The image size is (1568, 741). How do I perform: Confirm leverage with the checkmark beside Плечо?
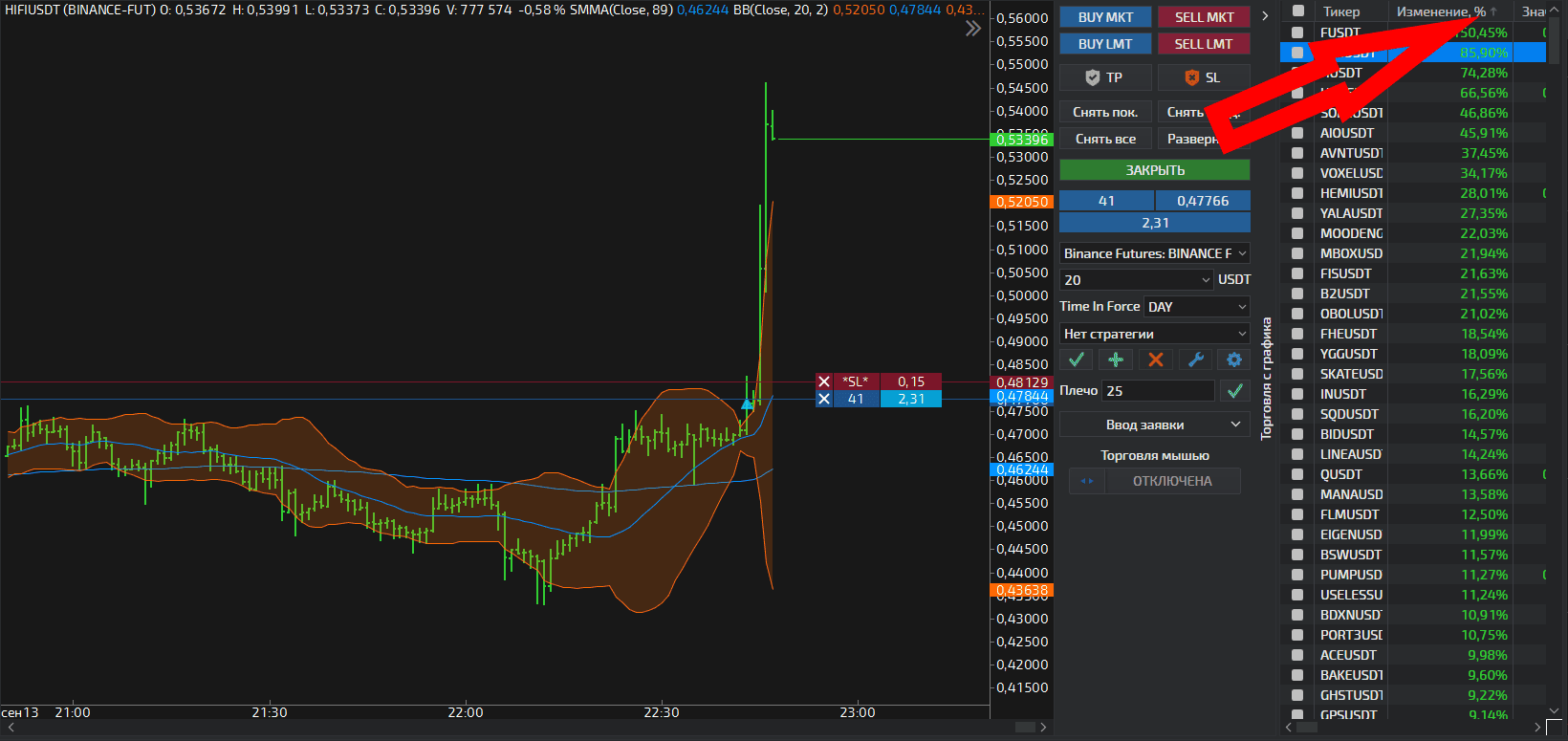point(1235,390)
